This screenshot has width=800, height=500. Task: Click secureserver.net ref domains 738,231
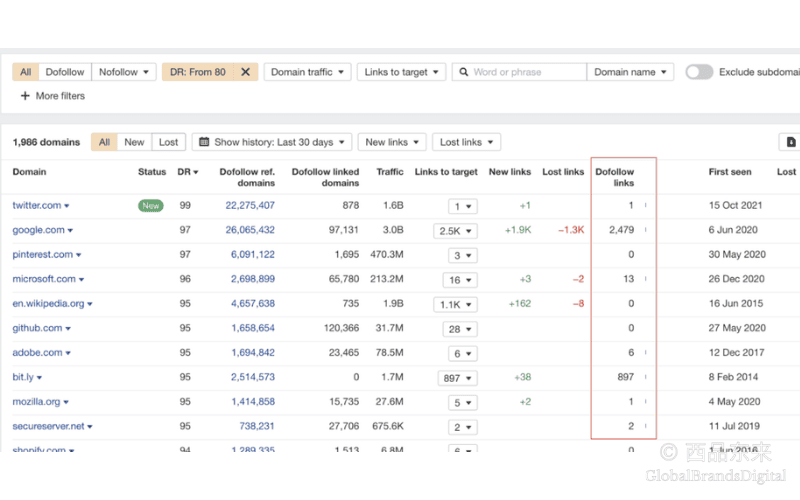[257, 426]
